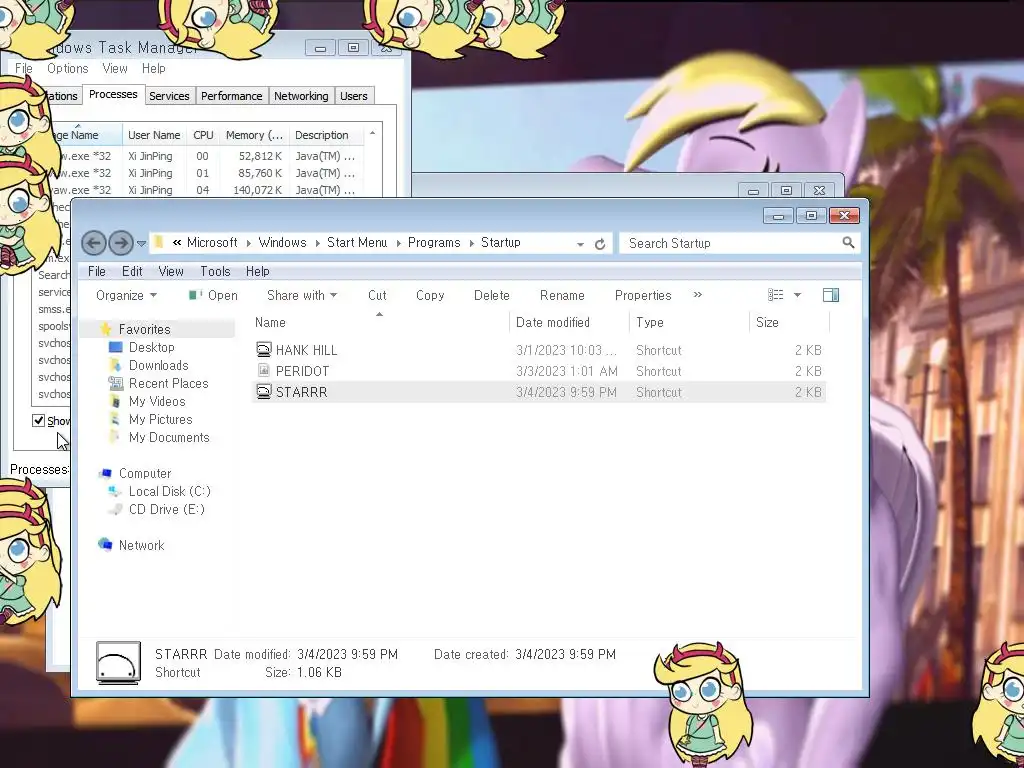
Task: Select the PERIDOT shortcut icon
Action: click(x=263, y=371)
